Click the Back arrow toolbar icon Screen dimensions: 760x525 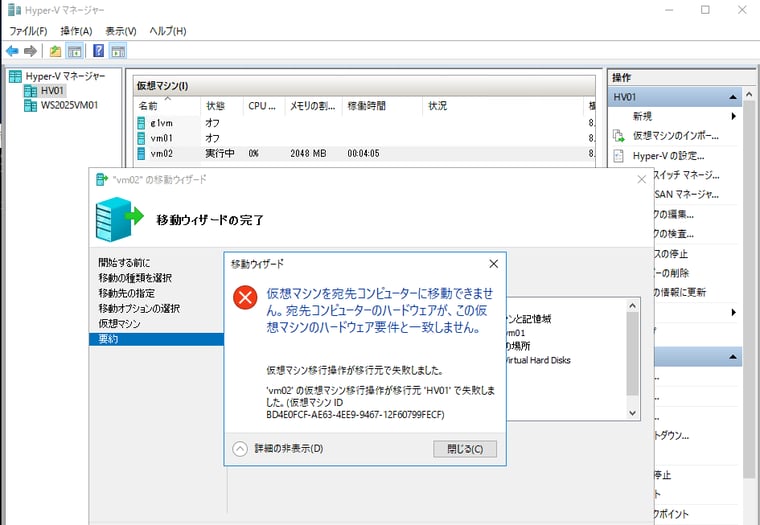[x=12, y=51]
